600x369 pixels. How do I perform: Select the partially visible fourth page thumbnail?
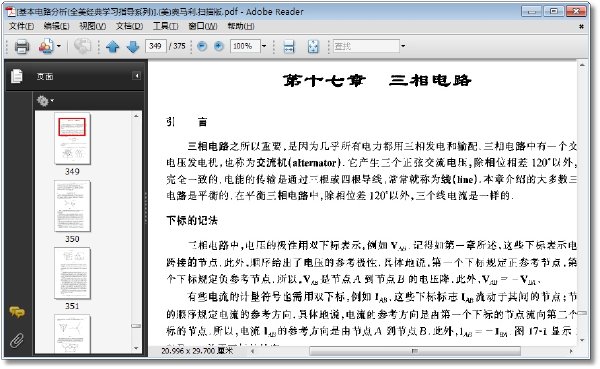point(72,334)
